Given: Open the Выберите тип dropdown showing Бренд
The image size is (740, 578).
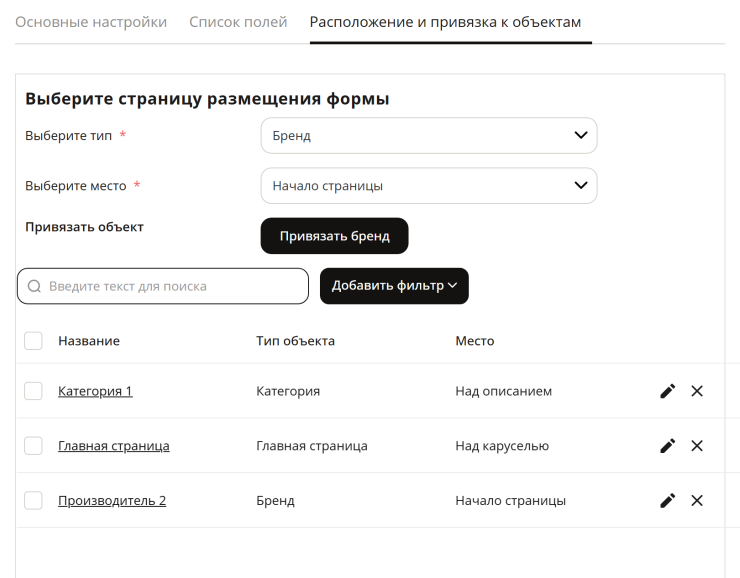Looking at the screenshot, I should 429,135.
